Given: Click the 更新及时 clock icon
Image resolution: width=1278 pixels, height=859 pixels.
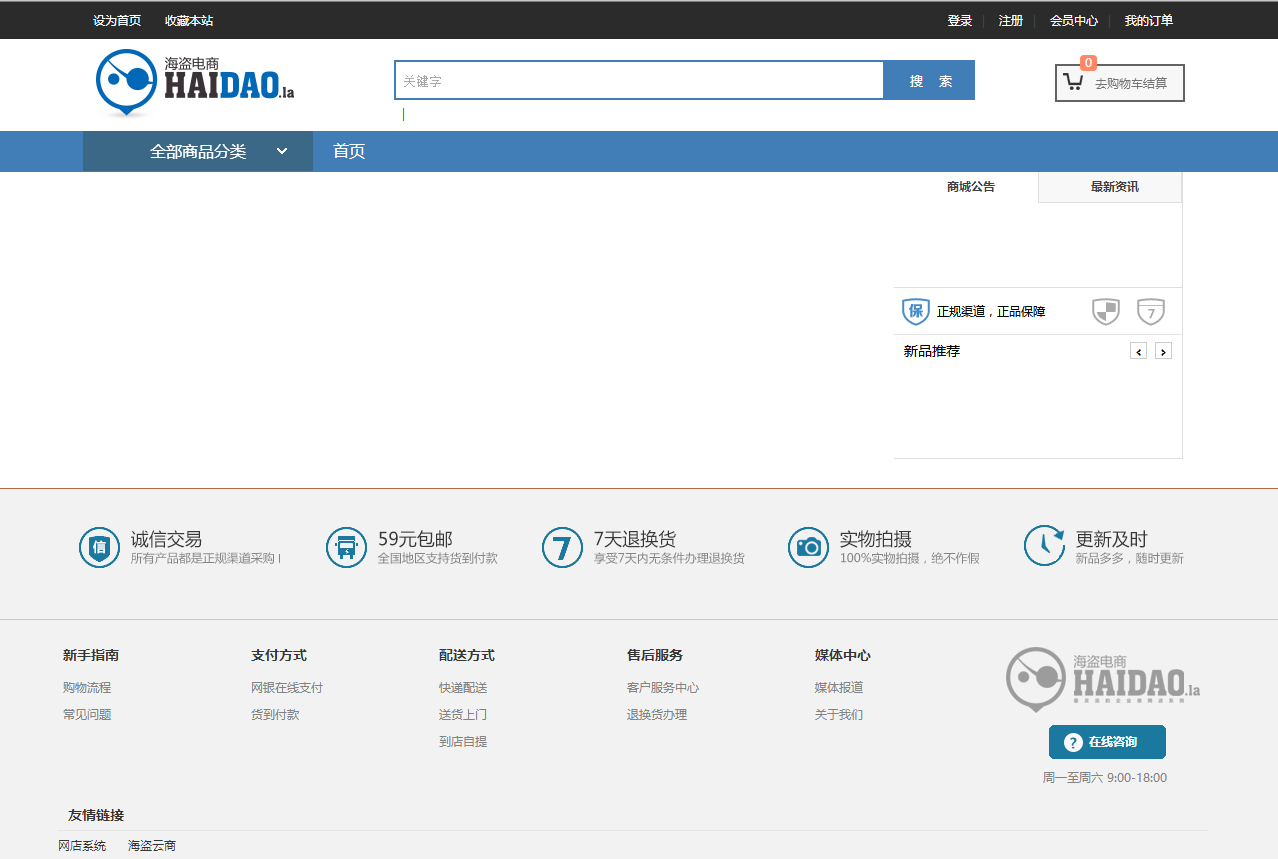Looking at the screenshot, I should pos(1044,546).
